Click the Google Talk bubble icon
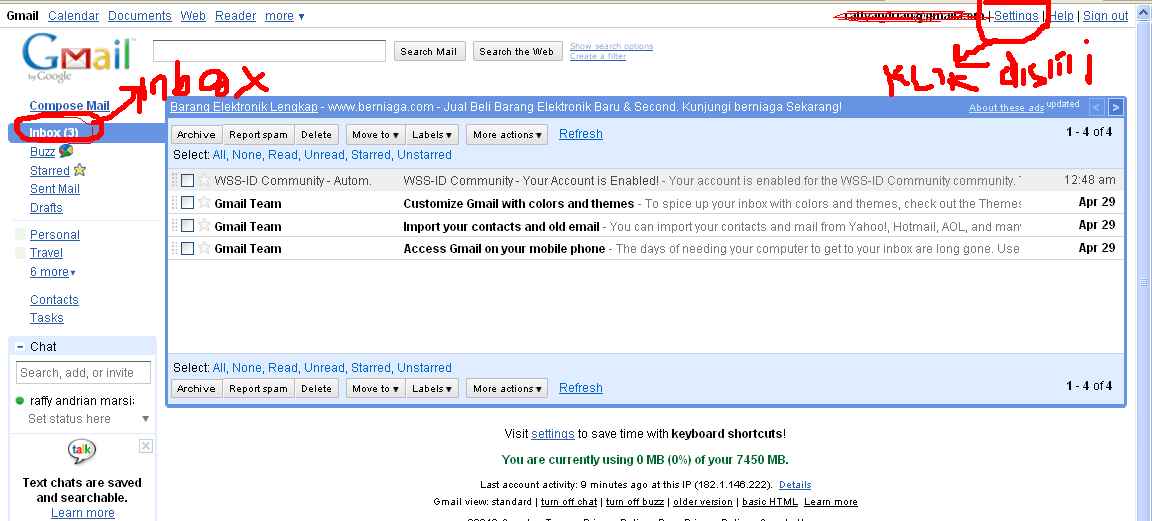 pyautogui.click(x=82, y=452)
